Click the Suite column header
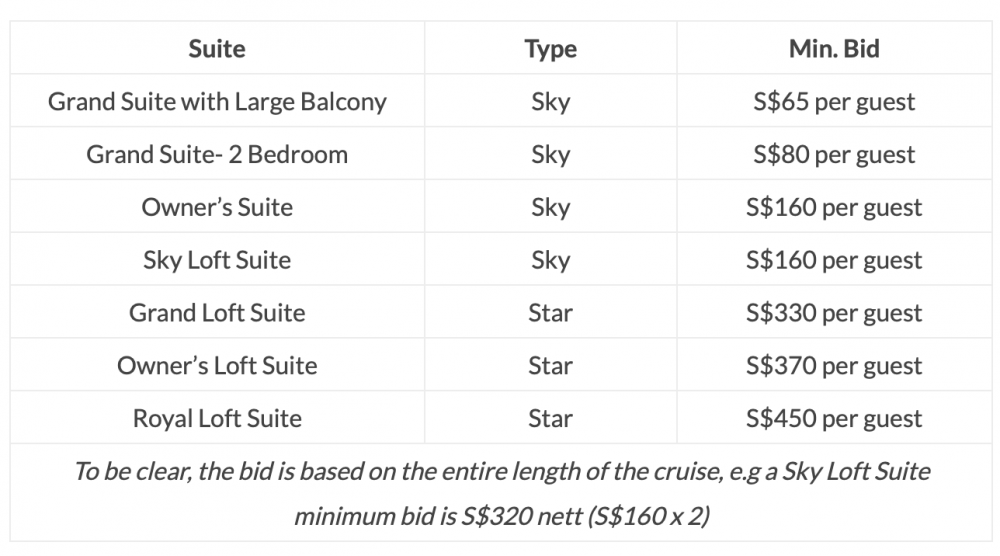This screenshot has height=556, width=1000. point(217,48)
